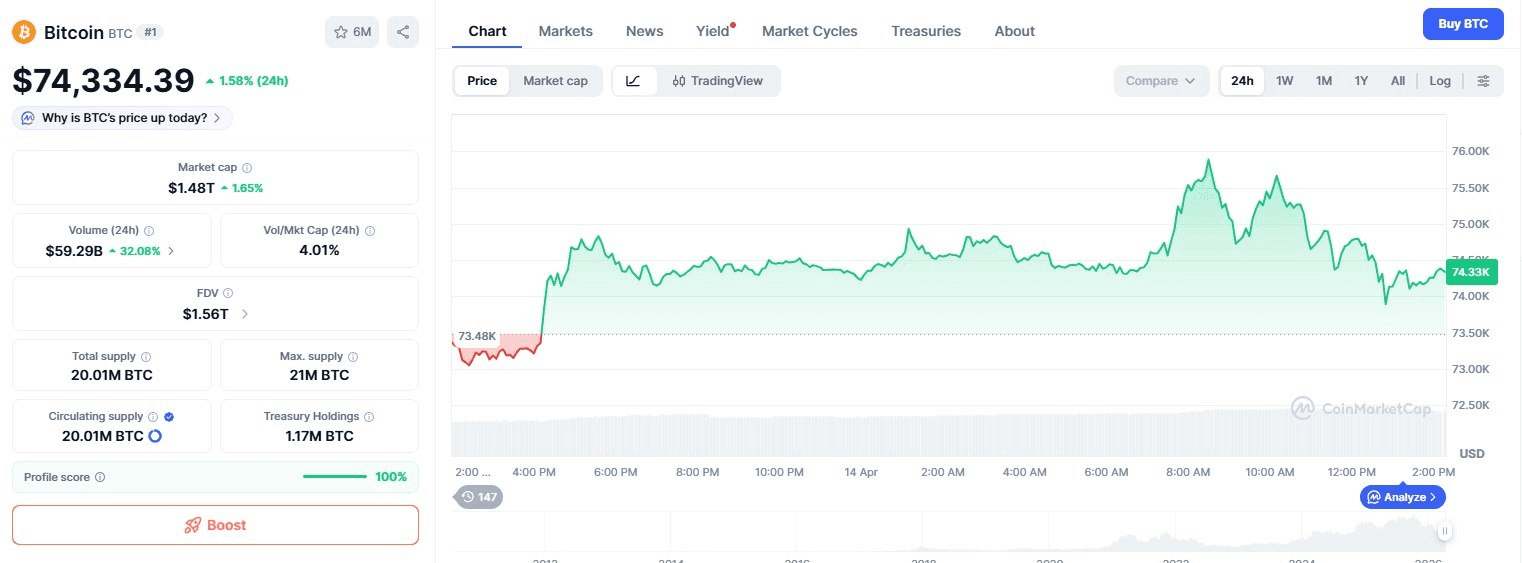The image size is (1522, 563).
Task: Click the FDV info icon
Action: (x=228, y=294)
